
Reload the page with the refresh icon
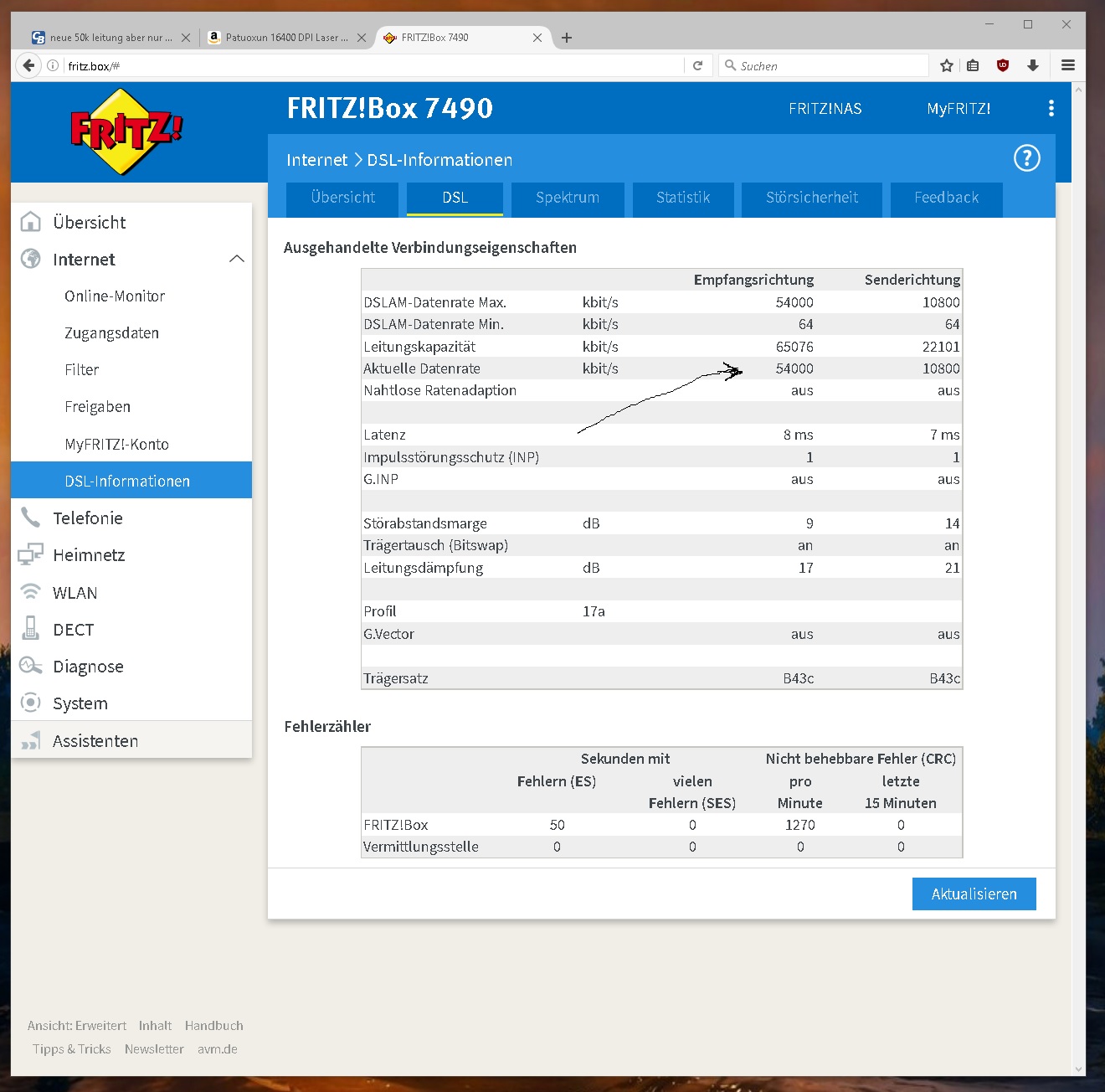click(x=697, y=65)
